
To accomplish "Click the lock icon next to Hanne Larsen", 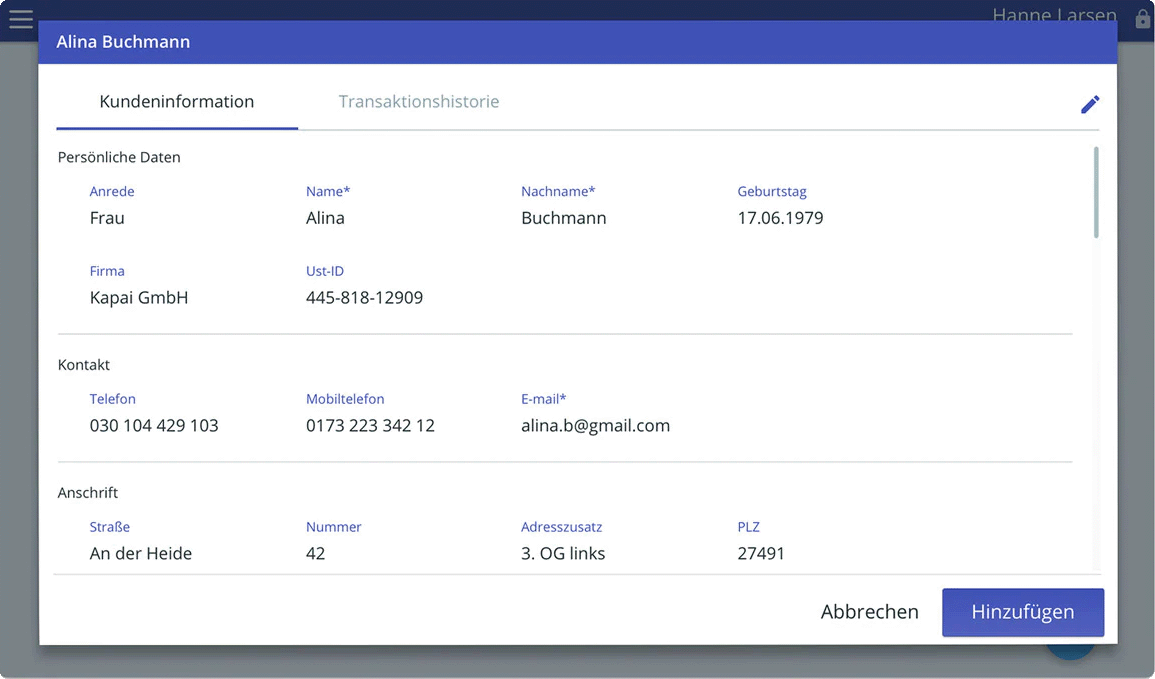I will coord(1142,18).
